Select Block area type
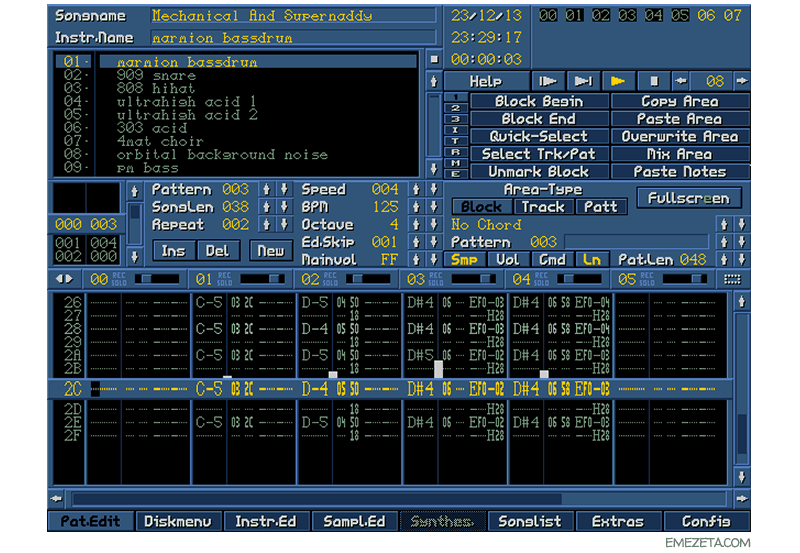Screen dimensions: 800x553 pyautogui.click(x=482, y=207)
